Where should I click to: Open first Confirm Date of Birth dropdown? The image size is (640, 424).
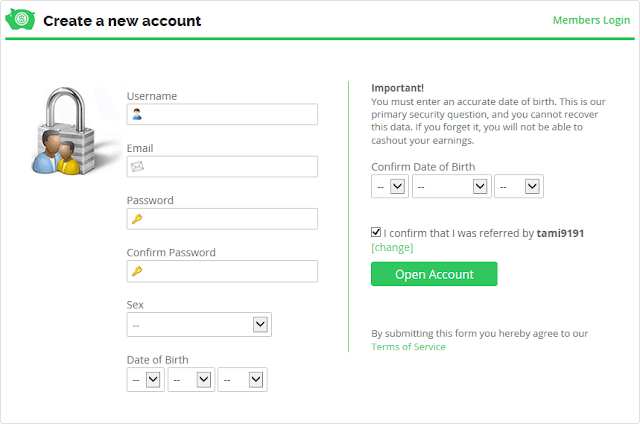point(390,186)
